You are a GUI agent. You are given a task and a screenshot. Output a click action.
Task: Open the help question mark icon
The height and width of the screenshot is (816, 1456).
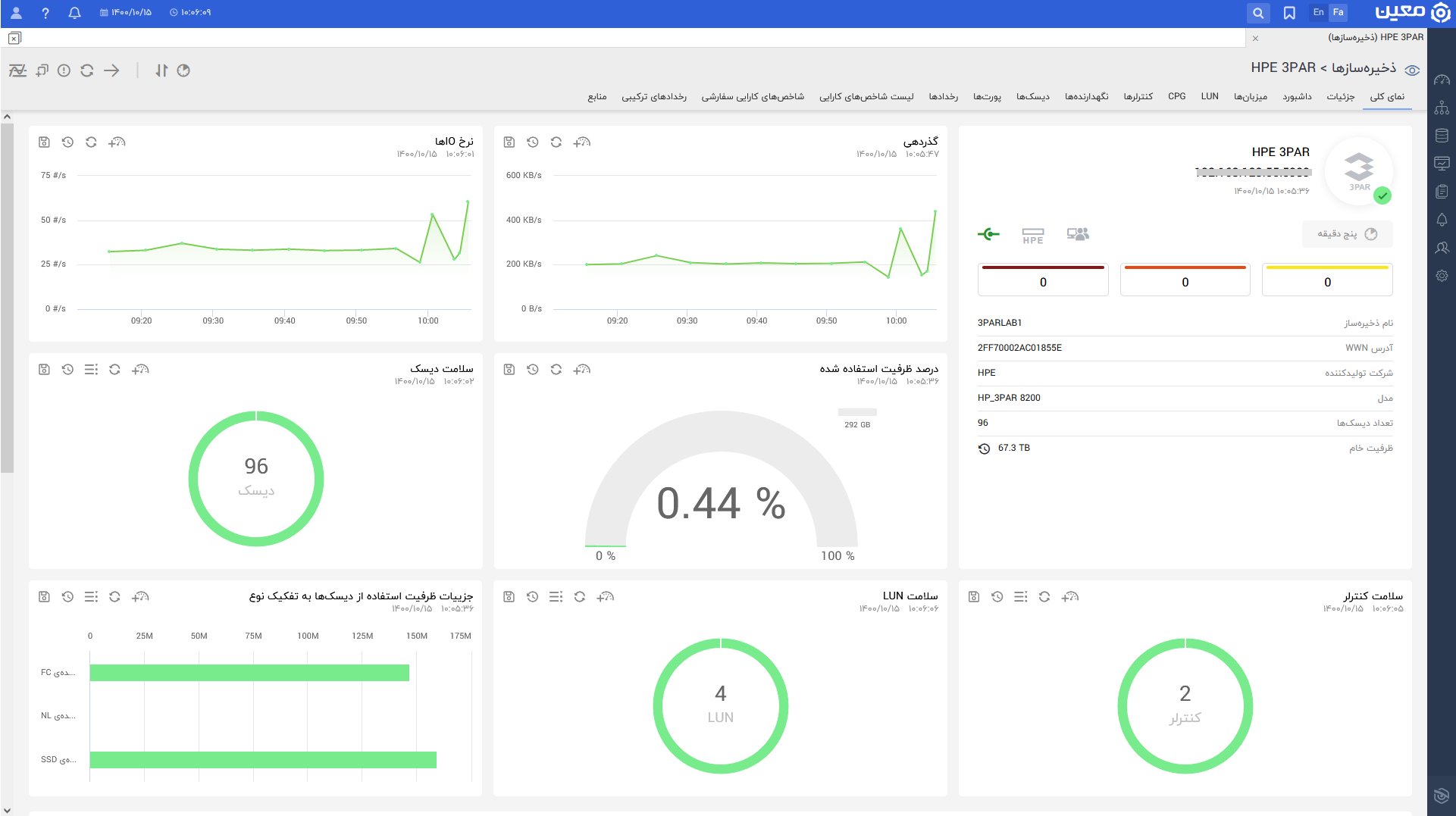pyautogui.click(x=45, y=13)
